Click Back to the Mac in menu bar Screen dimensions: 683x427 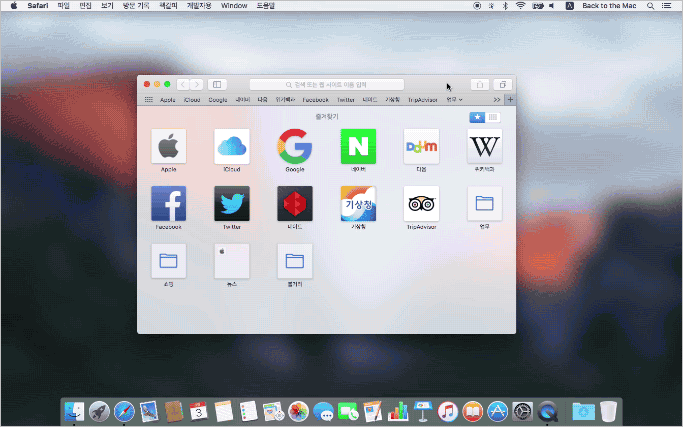tap(609, 6)
